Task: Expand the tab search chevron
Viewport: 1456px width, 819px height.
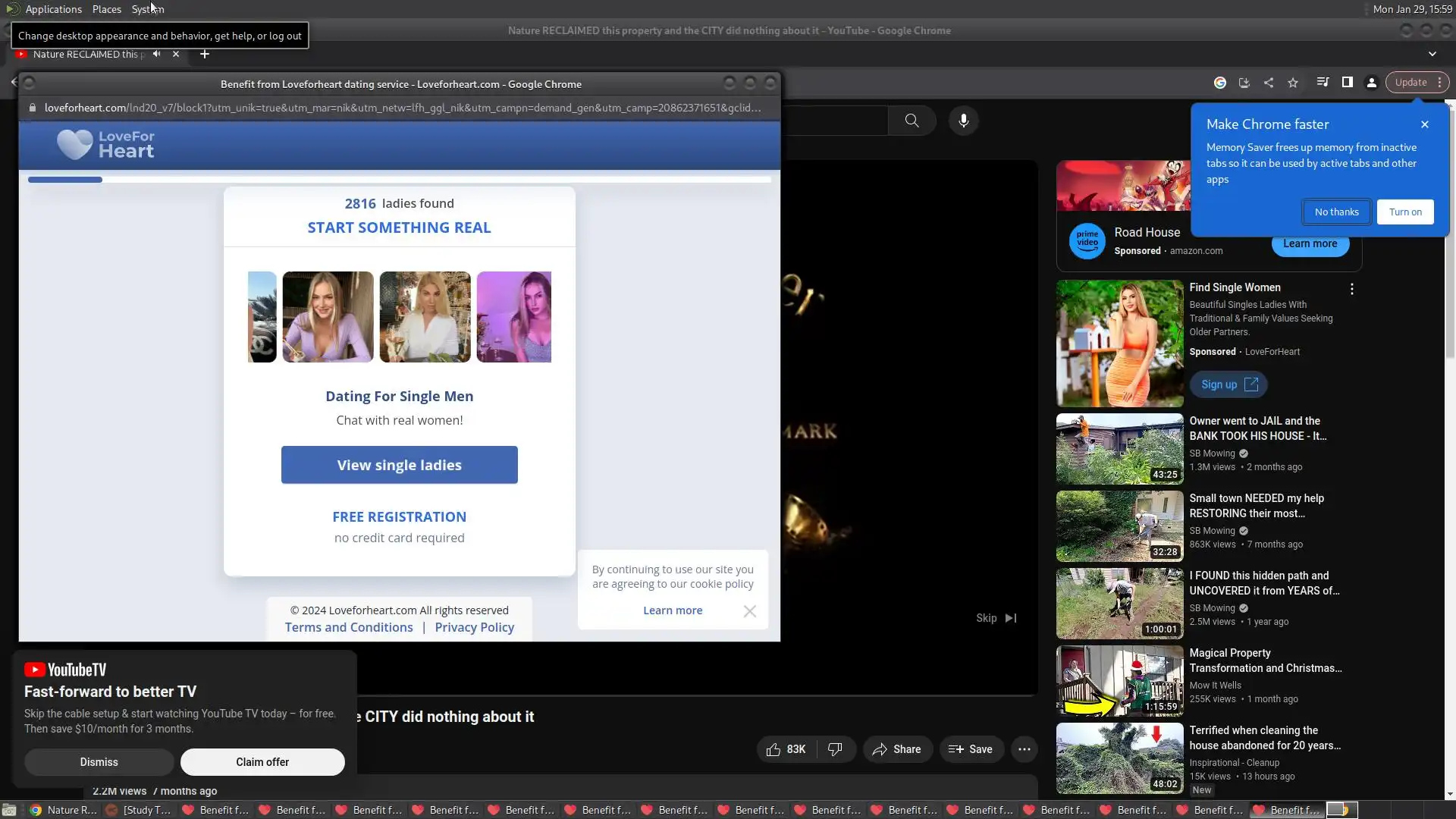Action: (1432, 54)
